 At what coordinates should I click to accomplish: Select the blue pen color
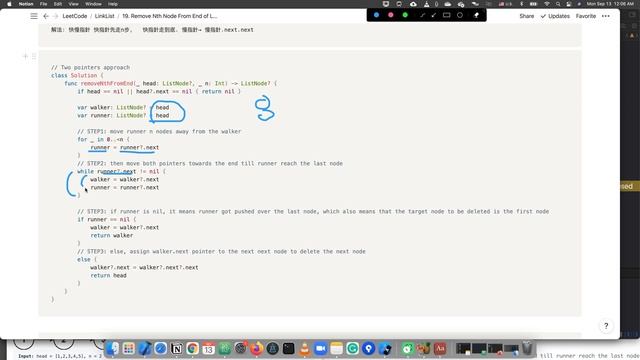(376, 15)
